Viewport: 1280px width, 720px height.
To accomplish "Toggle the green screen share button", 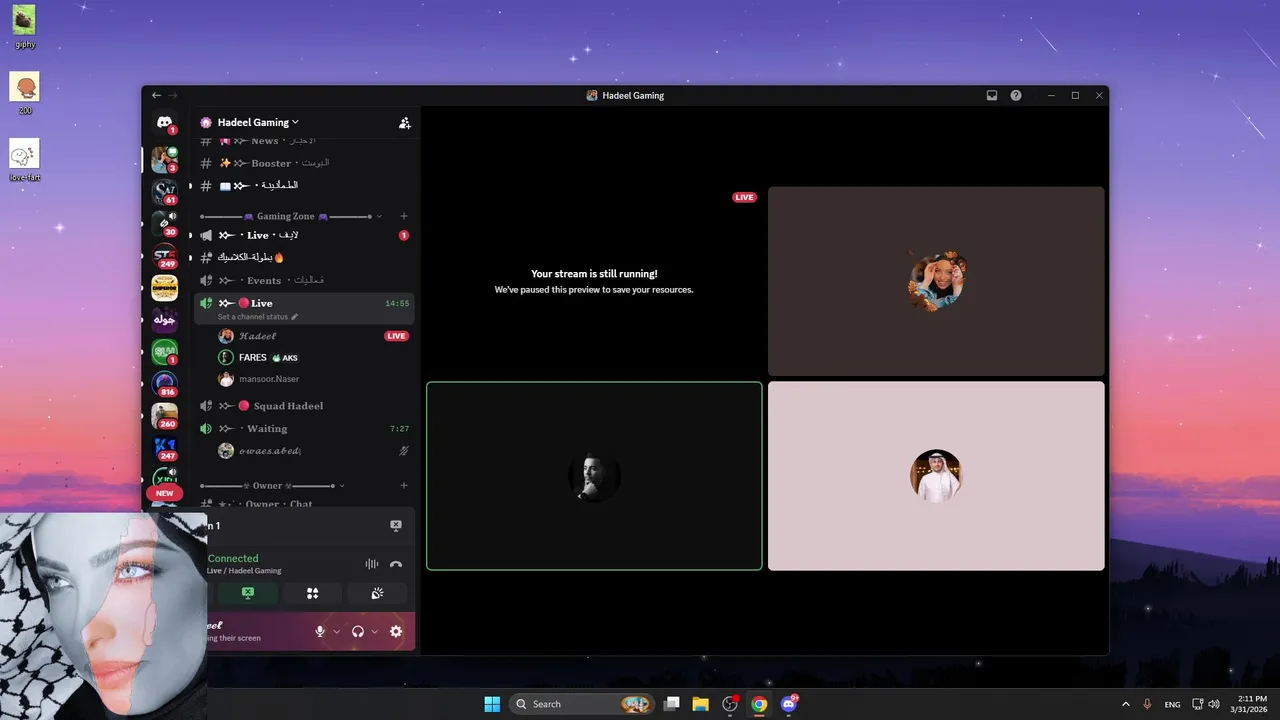I will tap(248, 593).
